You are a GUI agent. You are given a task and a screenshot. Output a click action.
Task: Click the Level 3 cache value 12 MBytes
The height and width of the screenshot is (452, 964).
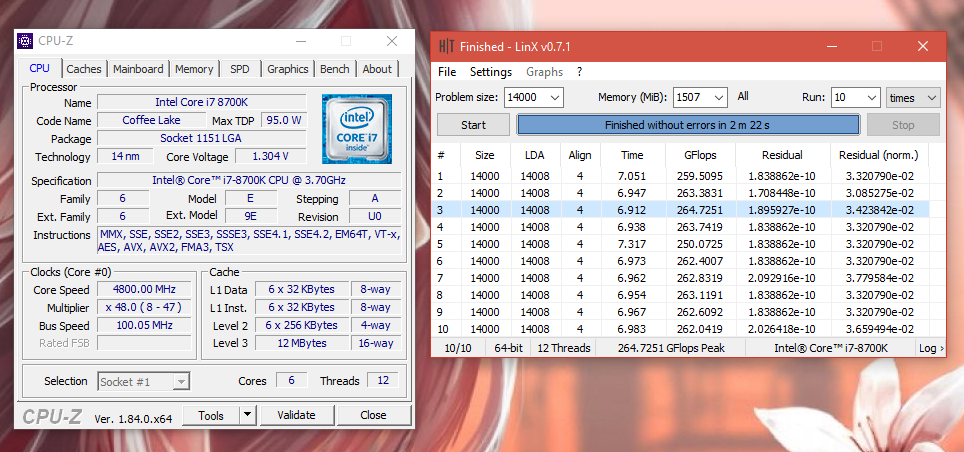[302, 343]
